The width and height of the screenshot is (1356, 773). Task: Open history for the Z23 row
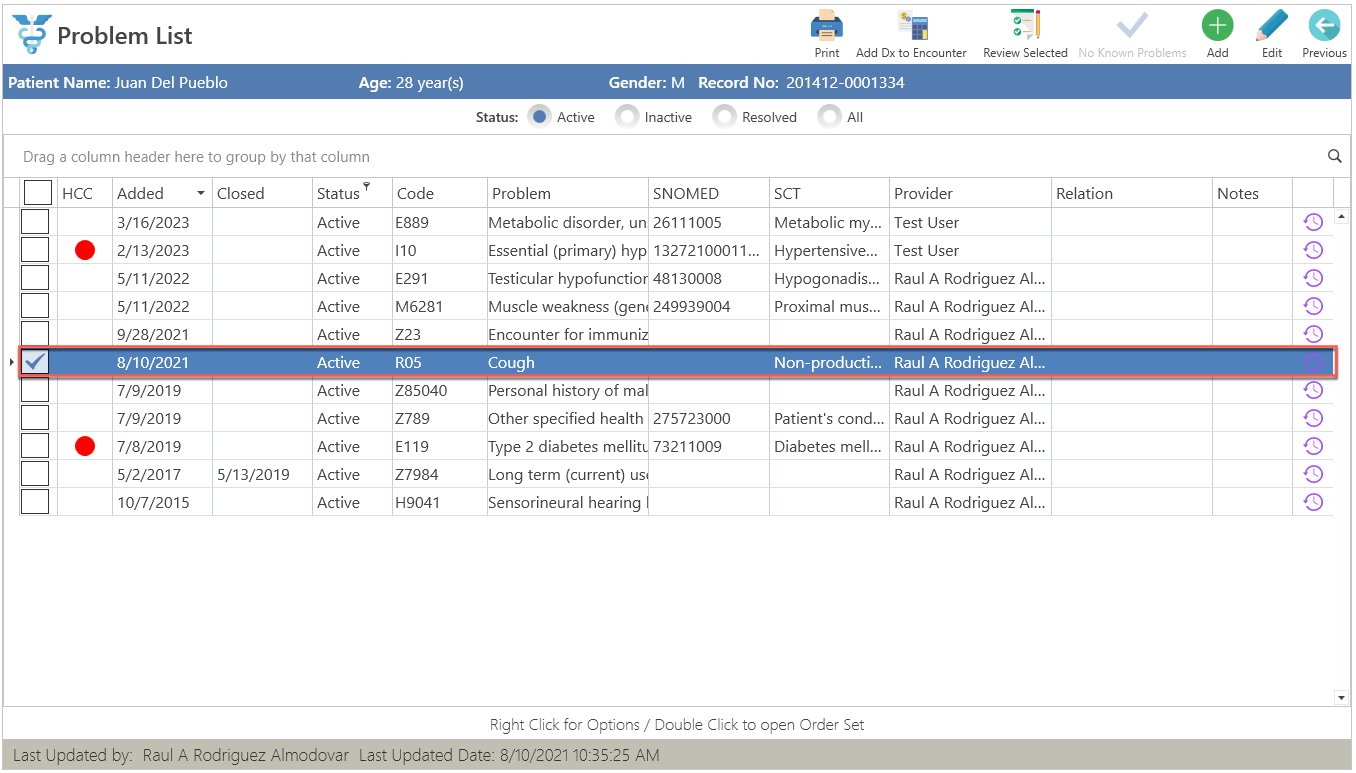[x=1313, y=334]
